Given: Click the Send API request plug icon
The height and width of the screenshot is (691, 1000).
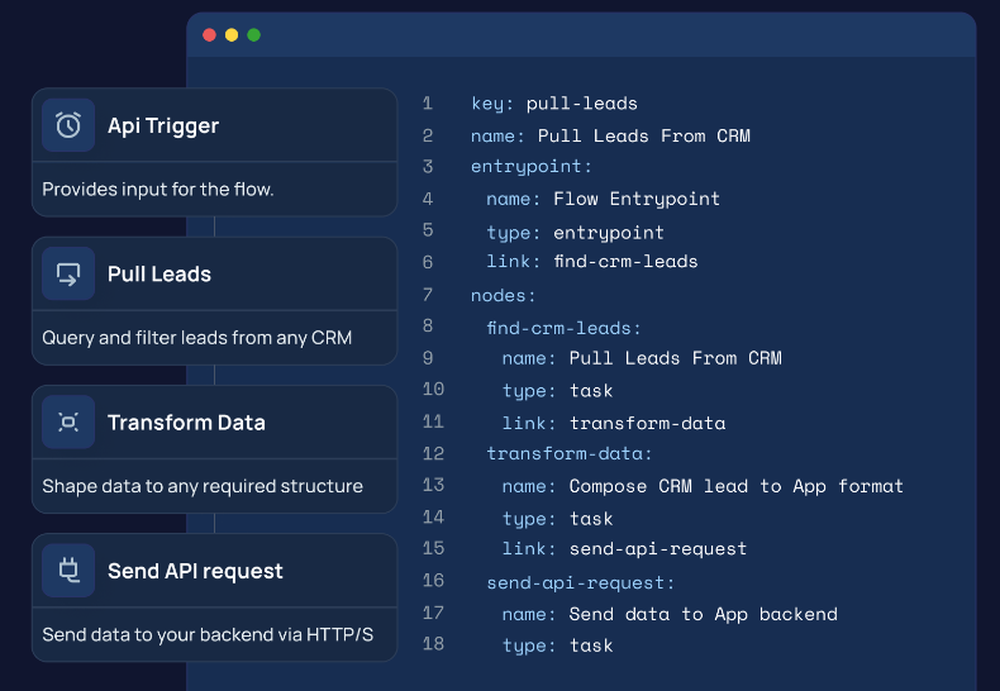Looking at the screenshot, I should (66, 569).
